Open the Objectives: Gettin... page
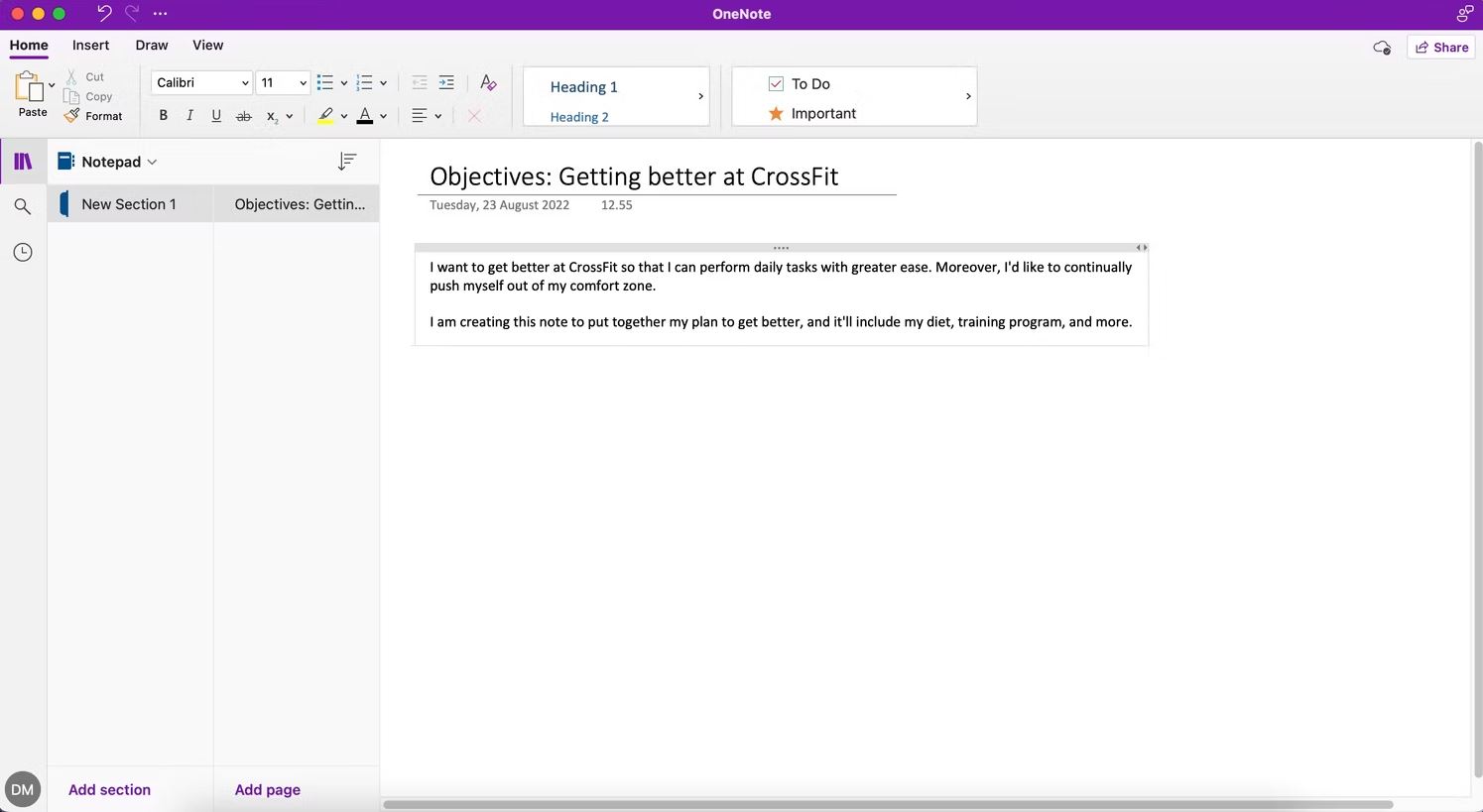Image resolution: width=1483 pixels, height=812 pixels. pos(297,203)
